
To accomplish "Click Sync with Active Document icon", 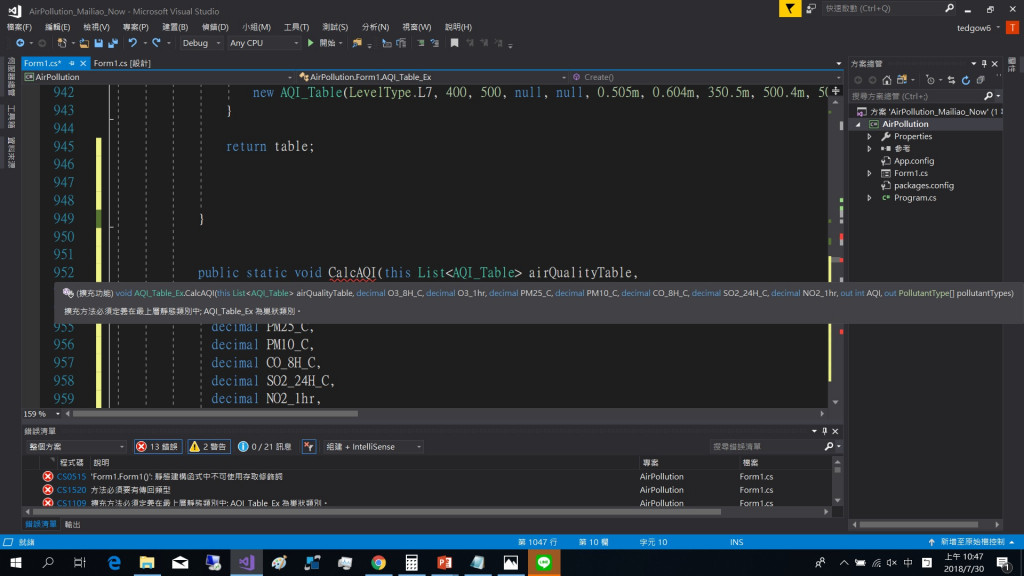I will 952,80.
